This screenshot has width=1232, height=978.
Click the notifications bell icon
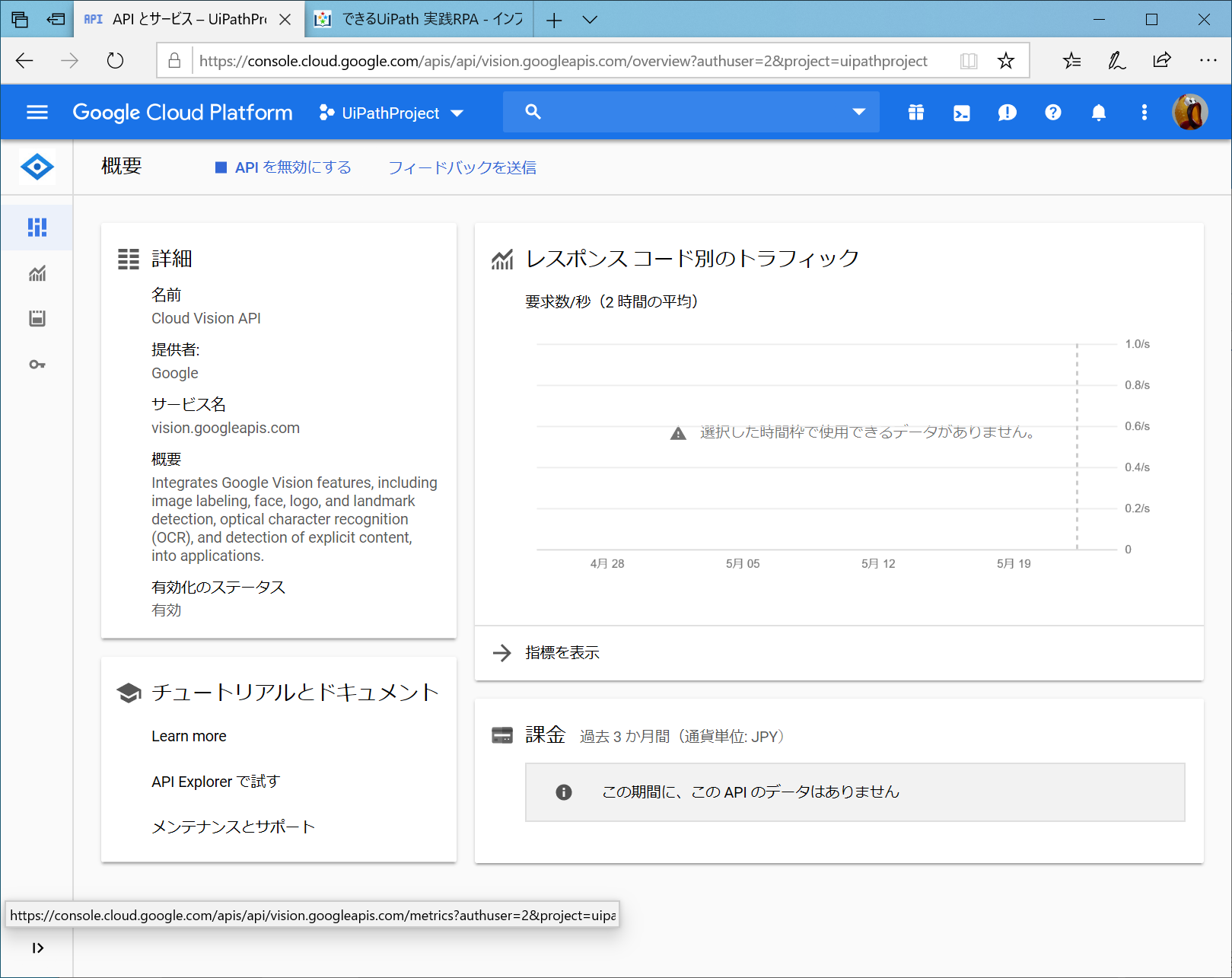click(x=1098, y=112)
